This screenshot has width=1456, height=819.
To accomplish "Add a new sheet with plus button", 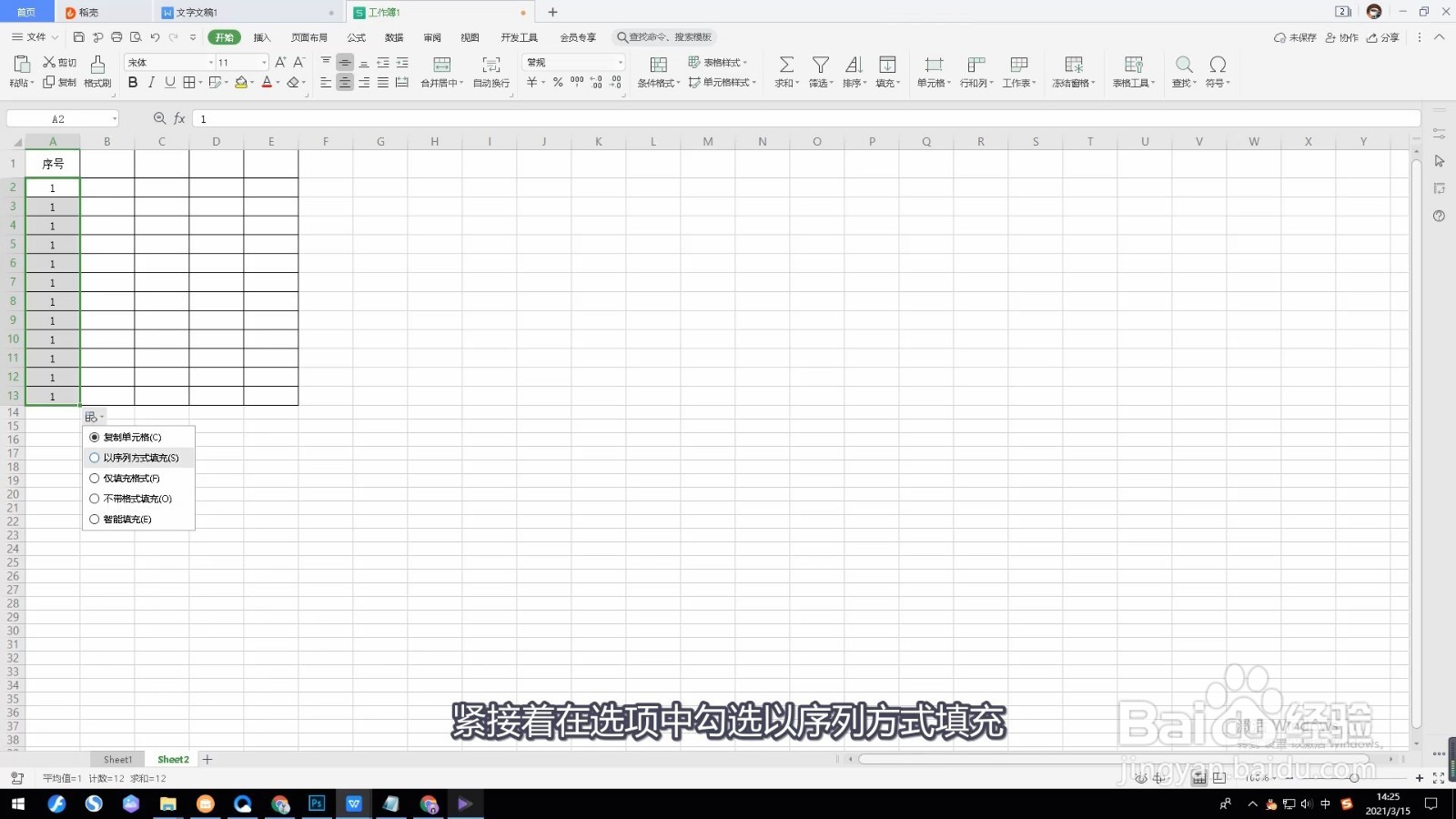I will [x=207, y=760].
